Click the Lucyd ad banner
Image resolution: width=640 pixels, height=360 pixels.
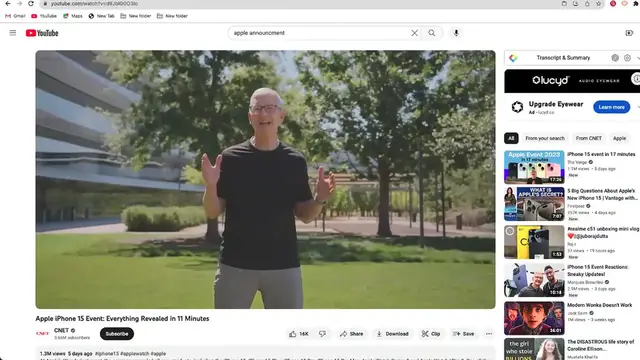click(572, 81)
